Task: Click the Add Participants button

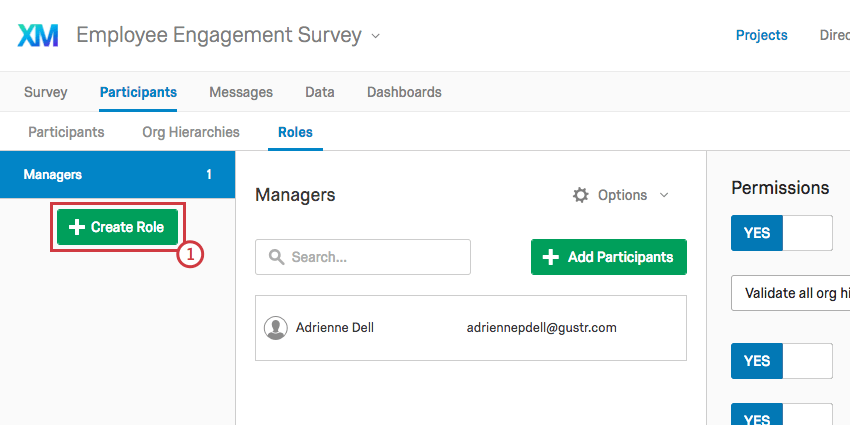Action: pyautogui.click(x=609, y=257)
